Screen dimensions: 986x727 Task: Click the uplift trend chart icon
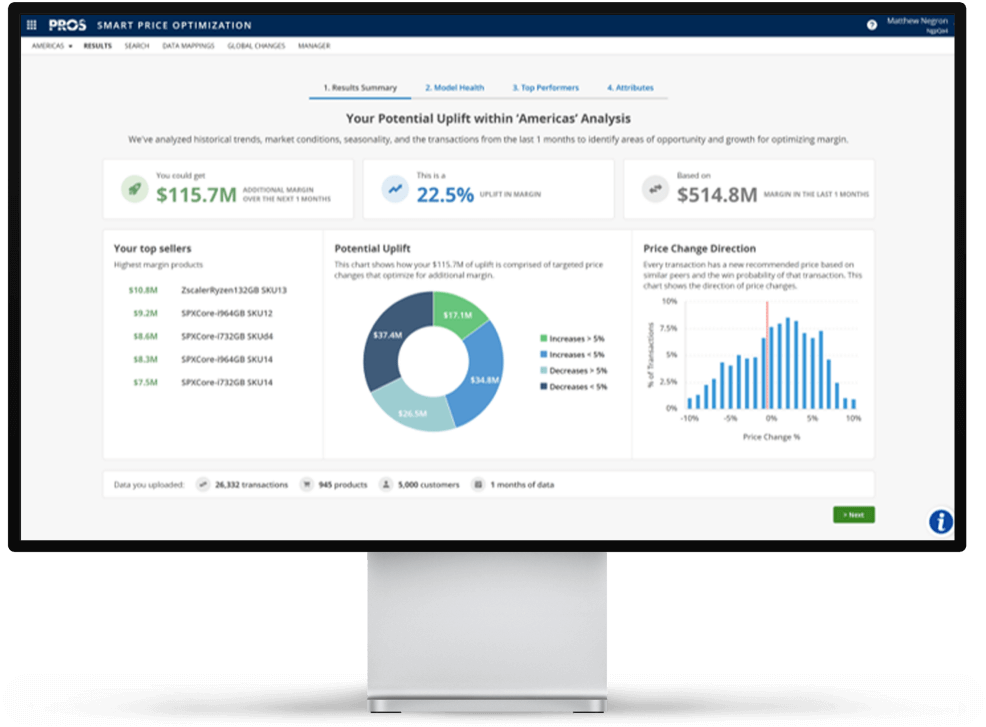(395, 189)
